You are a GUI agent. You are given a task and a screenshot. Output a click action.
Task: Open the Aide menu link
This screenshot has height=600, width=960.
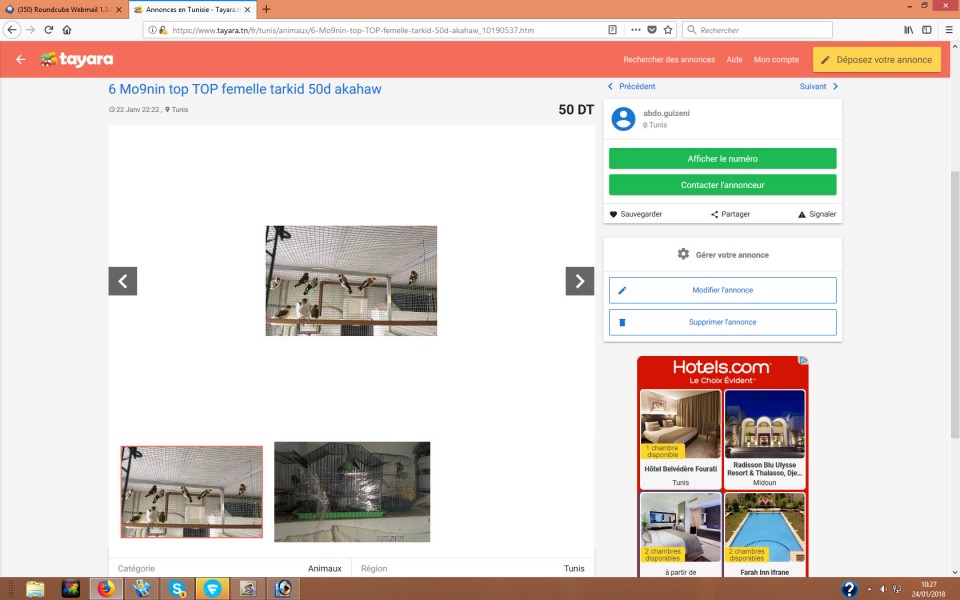[x=734, y=59]
